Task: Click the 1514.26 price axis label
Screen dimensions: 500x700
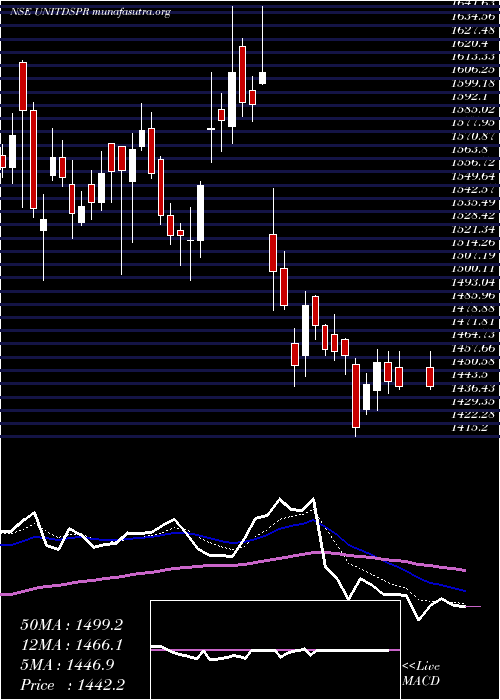Action: pos(474,242)
